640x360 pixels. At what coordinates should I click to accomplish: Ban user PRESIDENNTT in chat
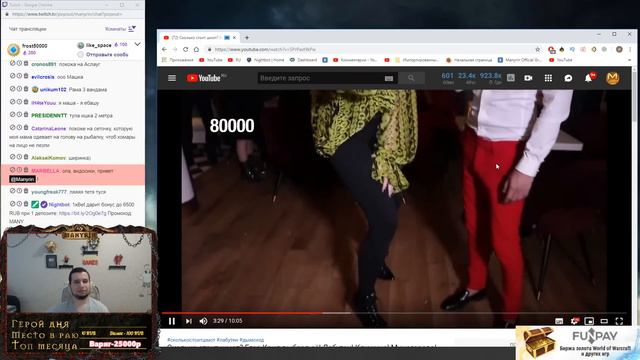tap(12, 115)
